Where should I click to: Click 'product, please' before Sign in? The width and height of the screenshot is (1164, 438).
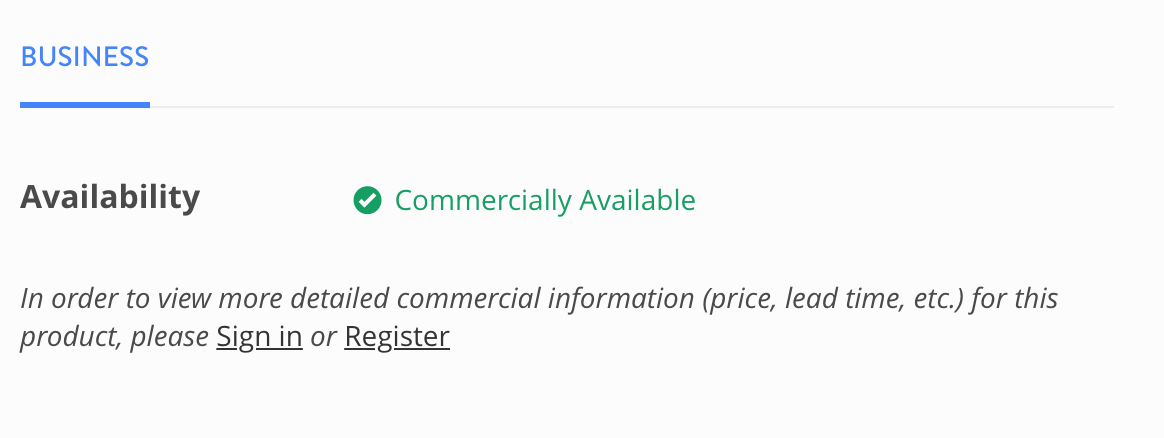[114, 337]
